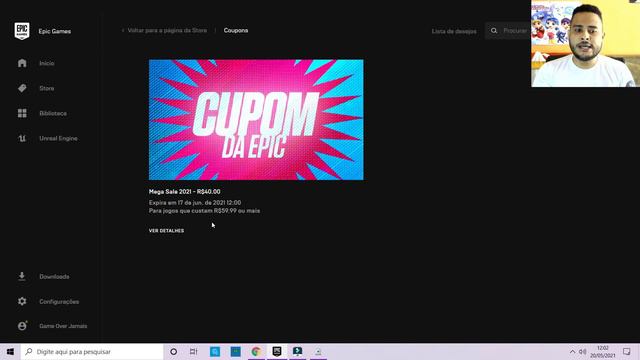Open Cortana from the taskbar
640x360 pixels.
coord(173,351)
